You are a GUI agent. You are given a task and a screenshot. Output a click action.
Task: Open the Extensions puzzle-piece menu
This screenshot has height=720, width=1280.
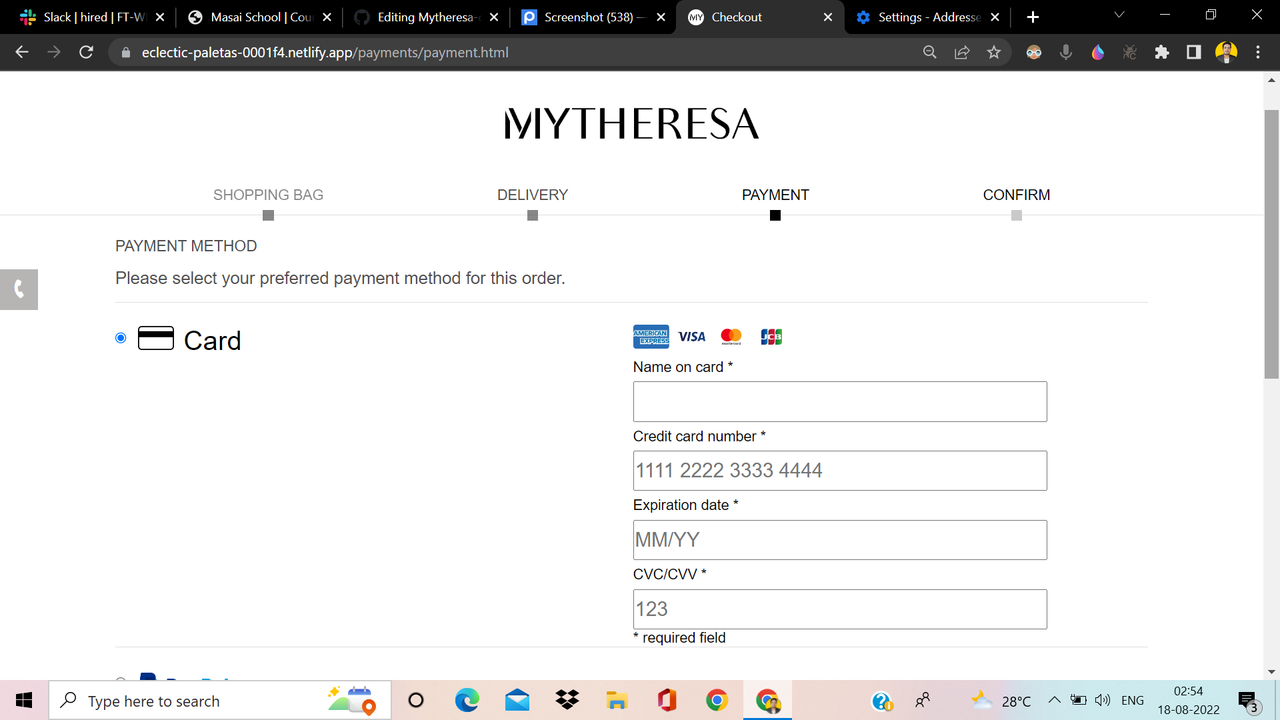(1162, 52)
